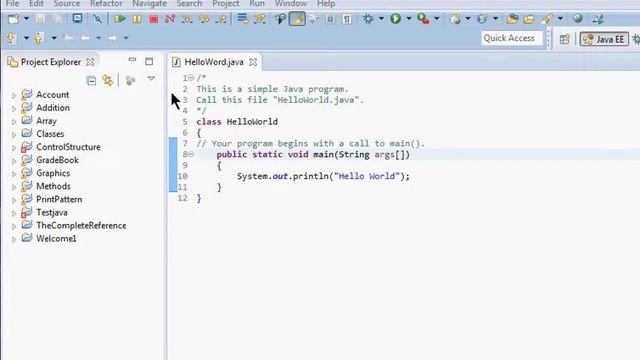Collapse the main method fold at line 8
The height and width of the screenshot is (360, 640).
tap(191, 154)
